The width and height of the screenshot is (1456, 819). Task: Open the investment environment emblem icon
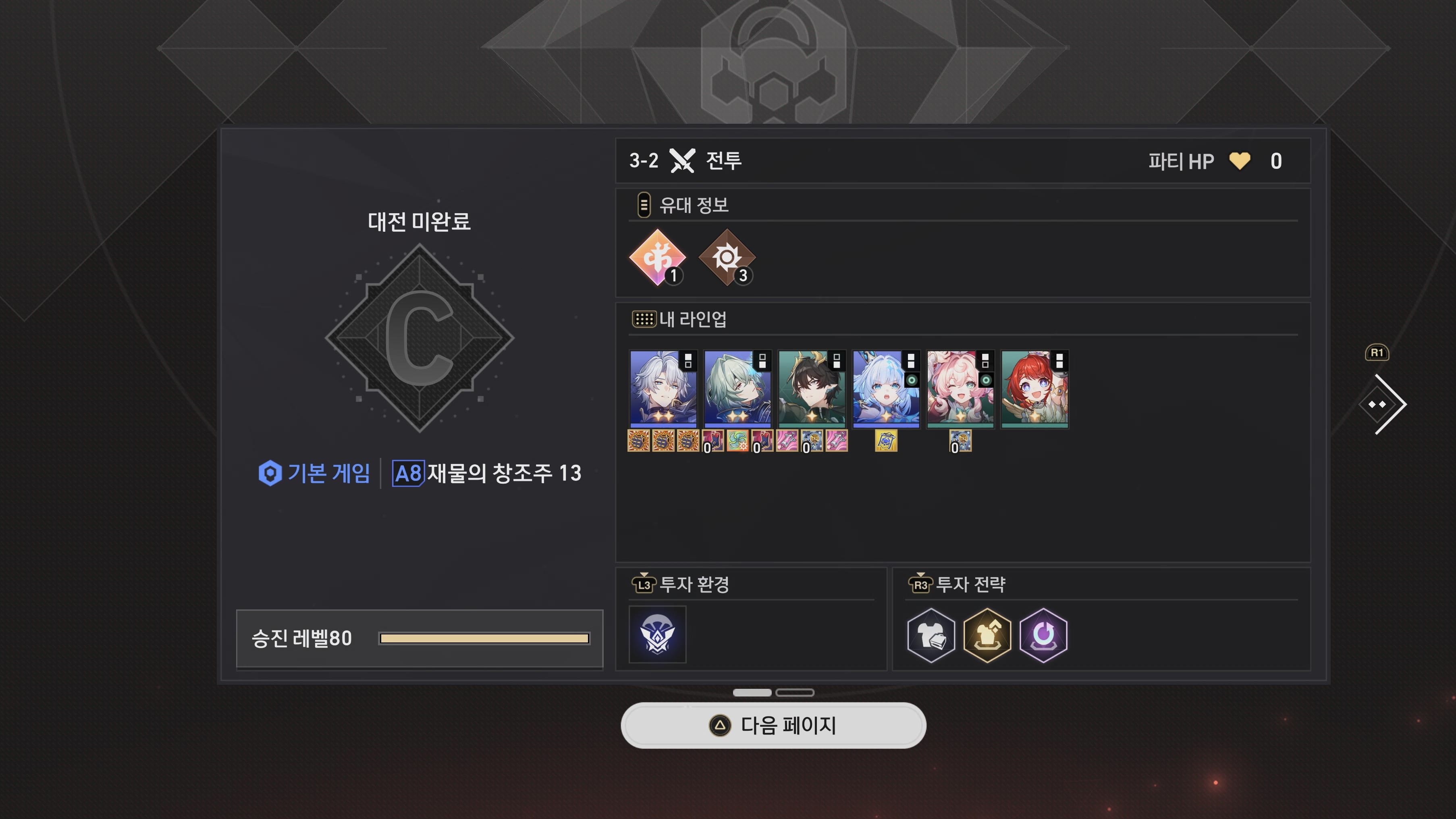point(657,634)
